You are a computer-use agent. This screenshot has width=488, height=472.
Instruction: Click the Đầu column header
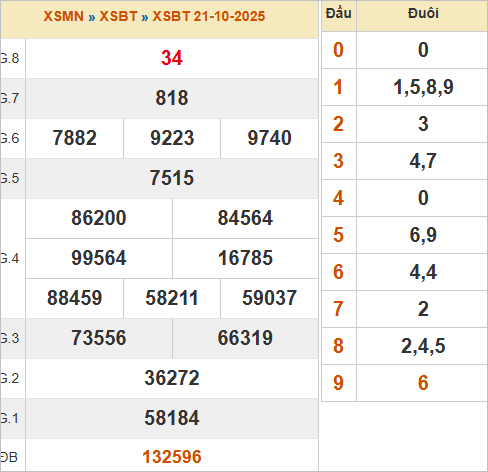click(339, 13)
